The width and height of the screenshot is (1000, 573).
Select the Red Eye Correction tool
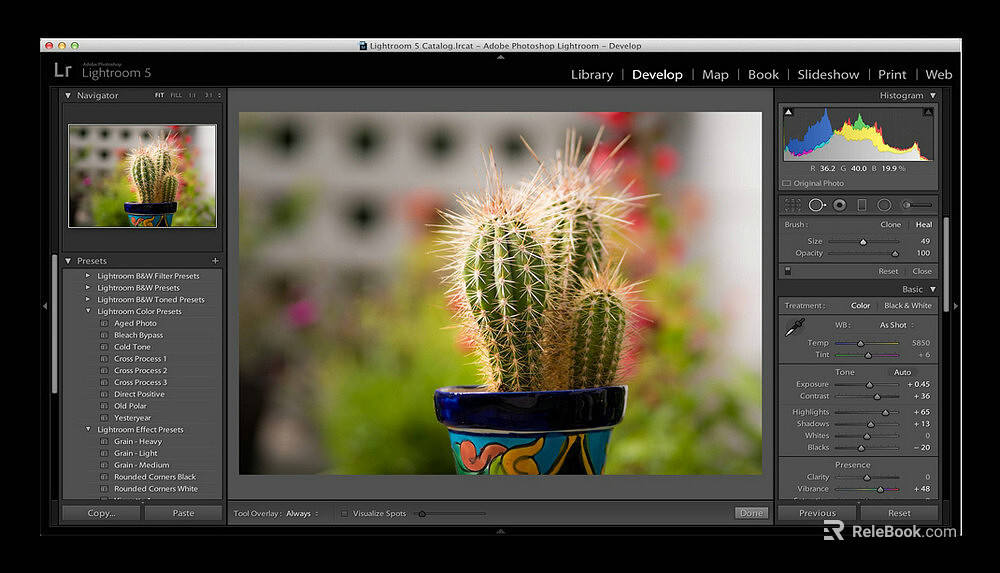839,205
